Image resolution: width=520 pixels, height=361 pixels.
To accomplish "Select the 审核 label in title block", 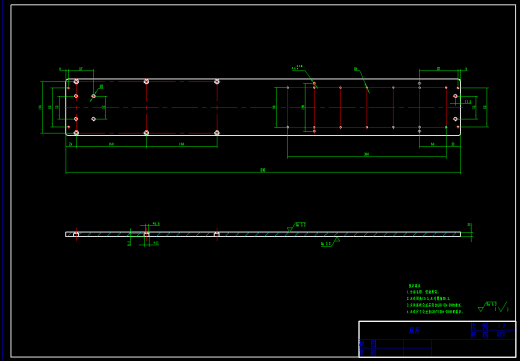I will (x=367, y=352).
